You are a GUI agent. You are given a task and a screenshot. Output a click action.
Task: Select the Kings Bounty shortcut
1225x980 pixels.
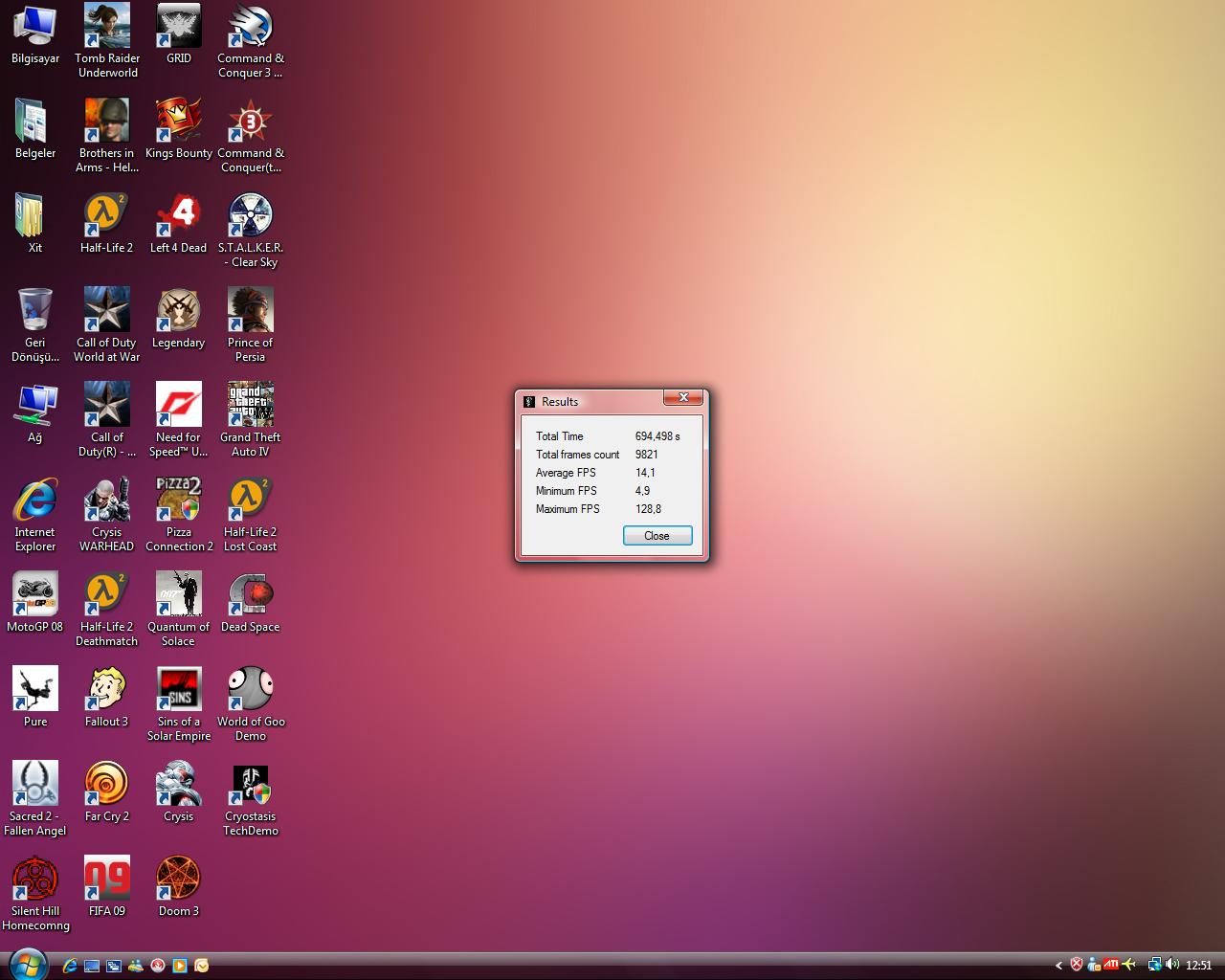pos(179,129)
